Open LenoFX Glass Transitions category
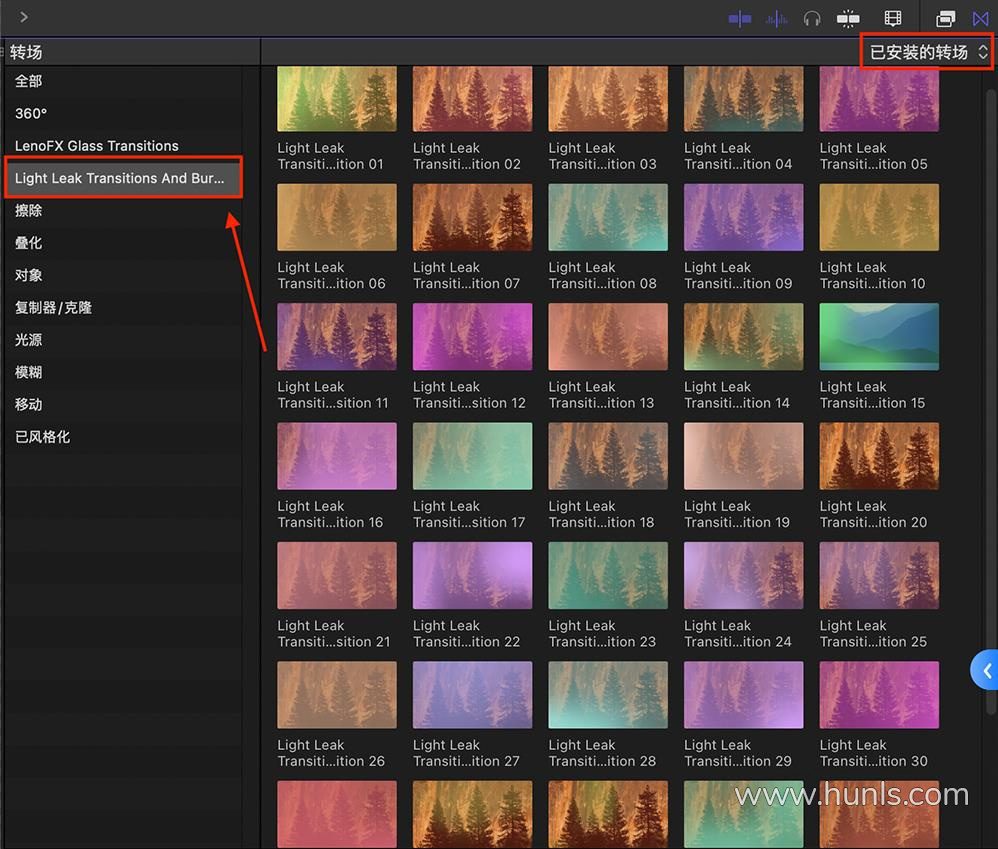The width and height of the screenshot is (998, 849). click(96, 146)
